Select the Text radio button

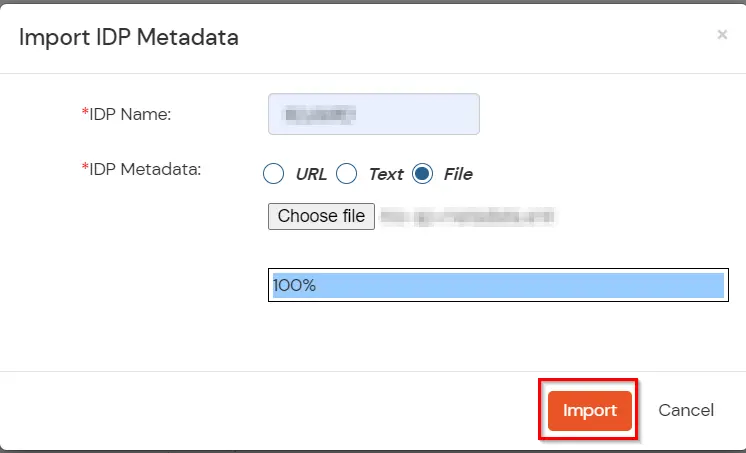click(346, 174)
